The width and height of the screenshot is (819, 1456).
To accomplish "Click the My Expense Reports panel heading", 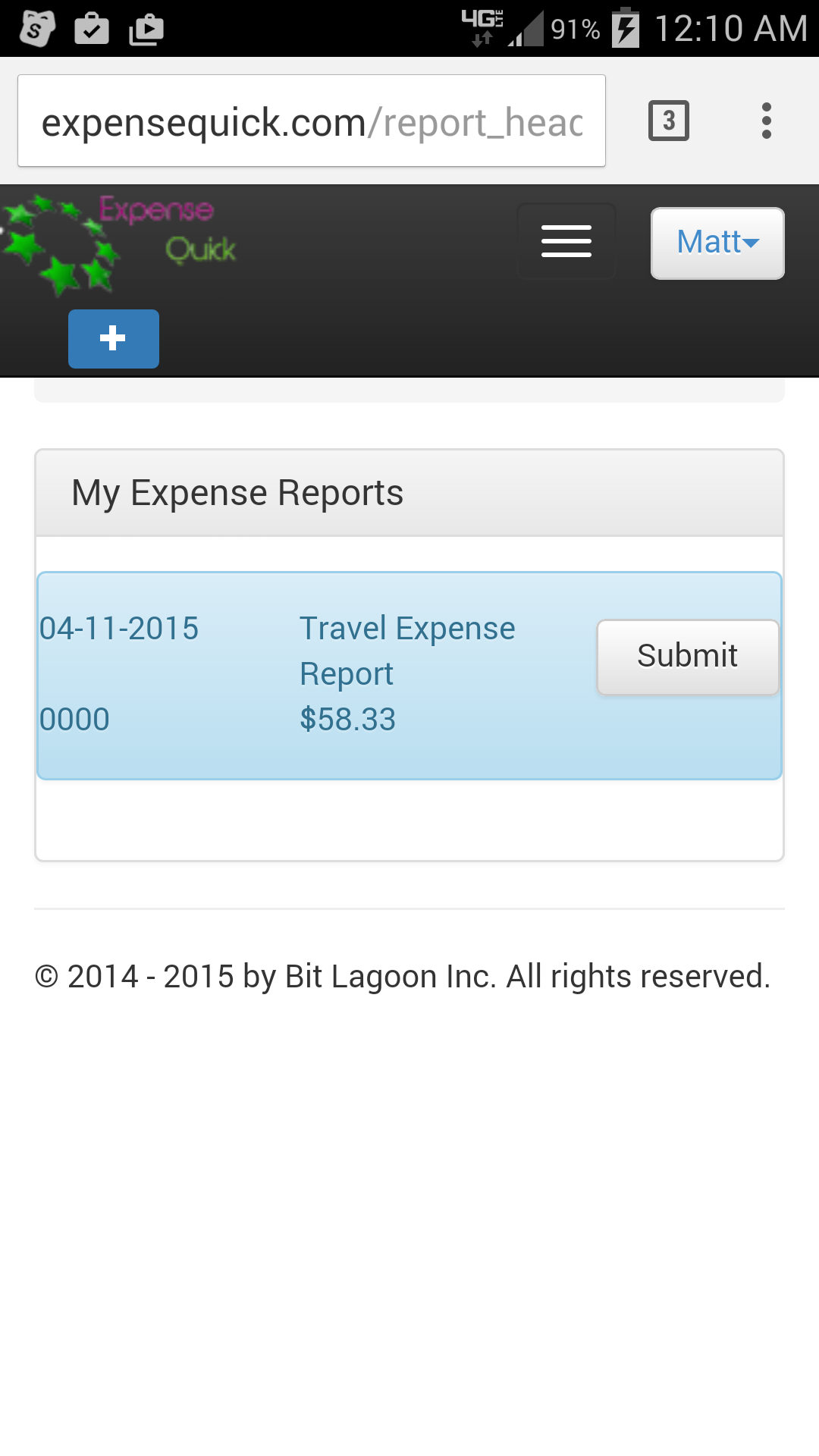I will [237, 494].
